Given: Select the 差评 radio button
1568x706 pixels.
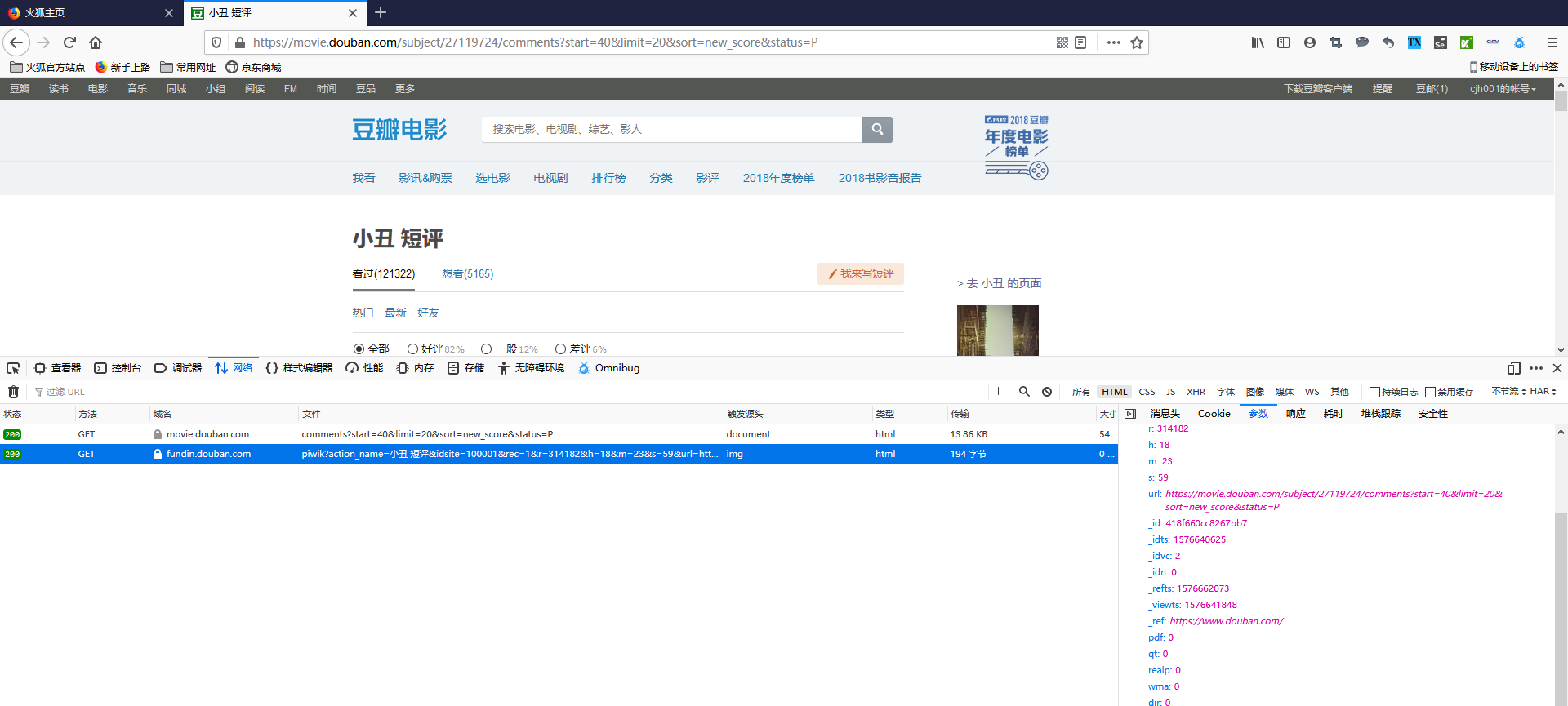Looking at the screenshot, I should pyautogui.click(x=560, y=349).
